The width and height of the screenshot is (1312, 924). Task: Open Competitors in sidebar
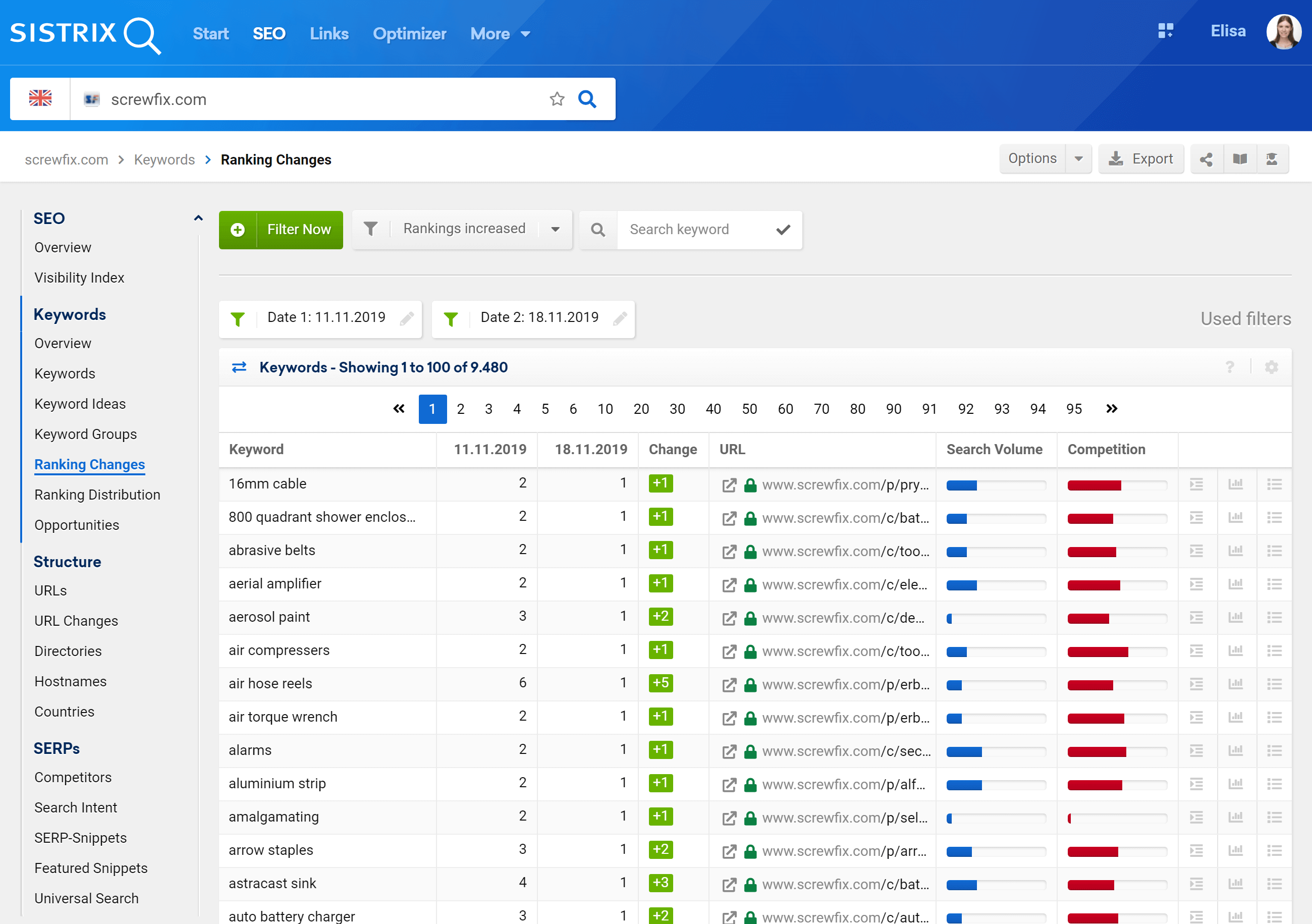[x=73, y=778]
